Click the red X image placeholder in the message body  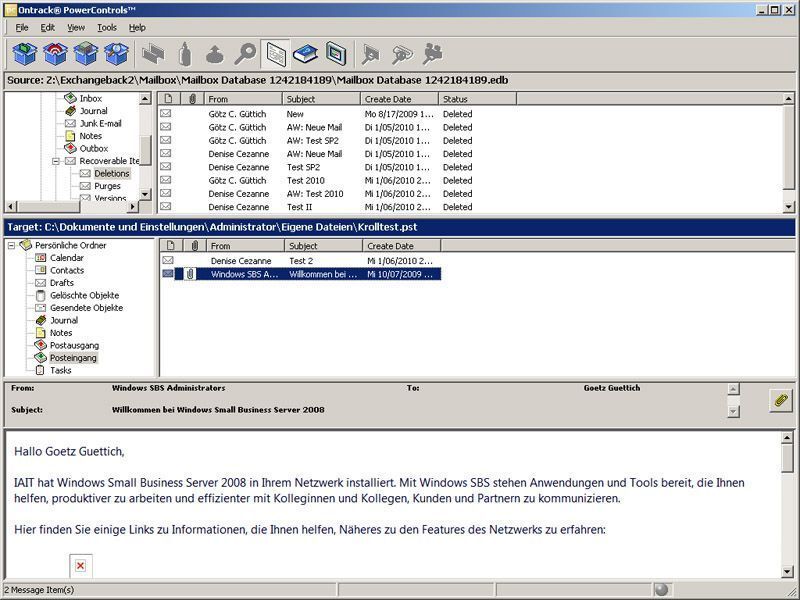(82, 564)
